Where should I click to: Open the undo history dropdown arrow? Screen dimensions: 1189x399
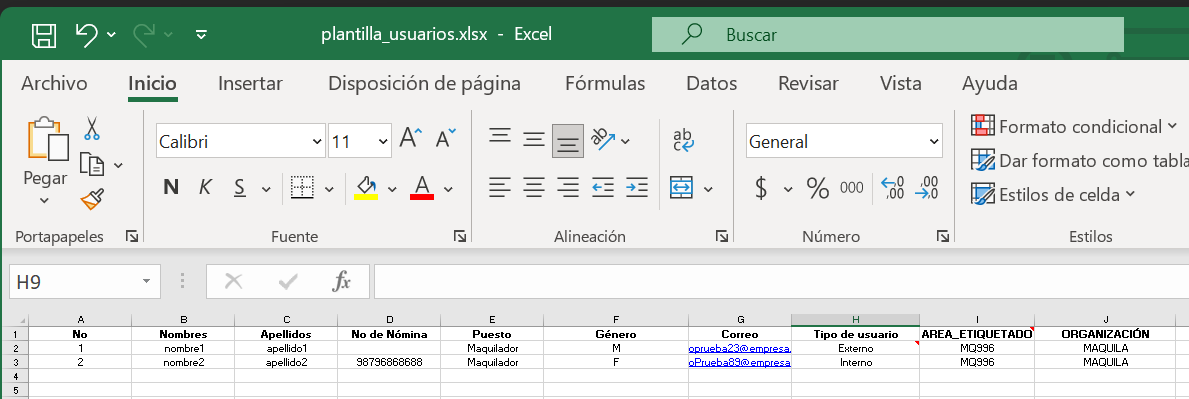coord(111,35)
